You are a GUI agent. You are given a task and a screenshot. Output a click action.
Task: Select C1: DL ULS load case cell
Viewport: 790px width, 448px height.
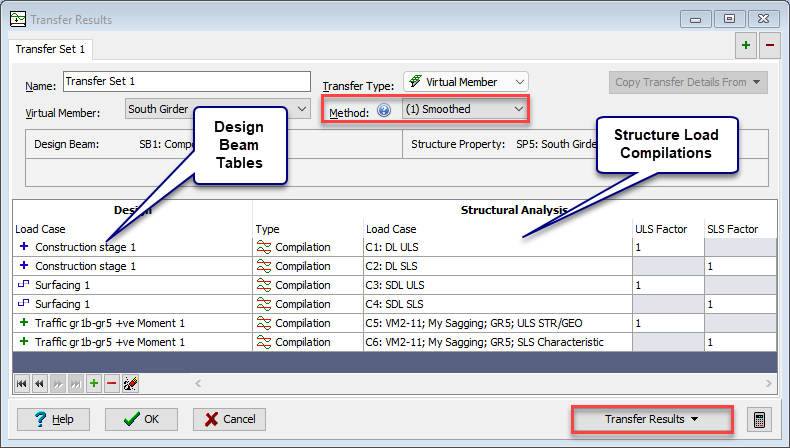coord(498,247)
